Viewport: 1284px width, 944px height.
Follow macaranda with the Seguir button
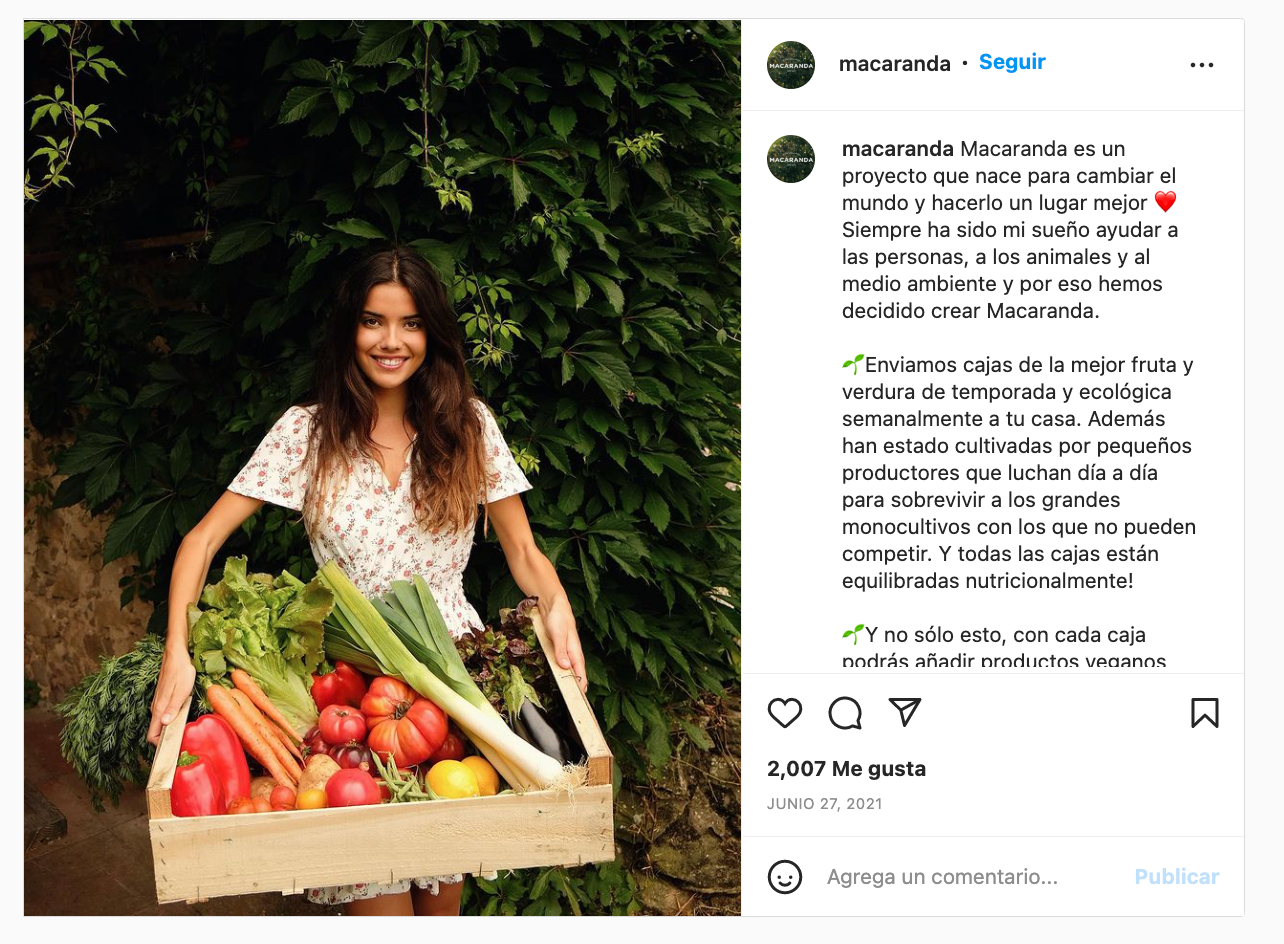(1012, 62)
